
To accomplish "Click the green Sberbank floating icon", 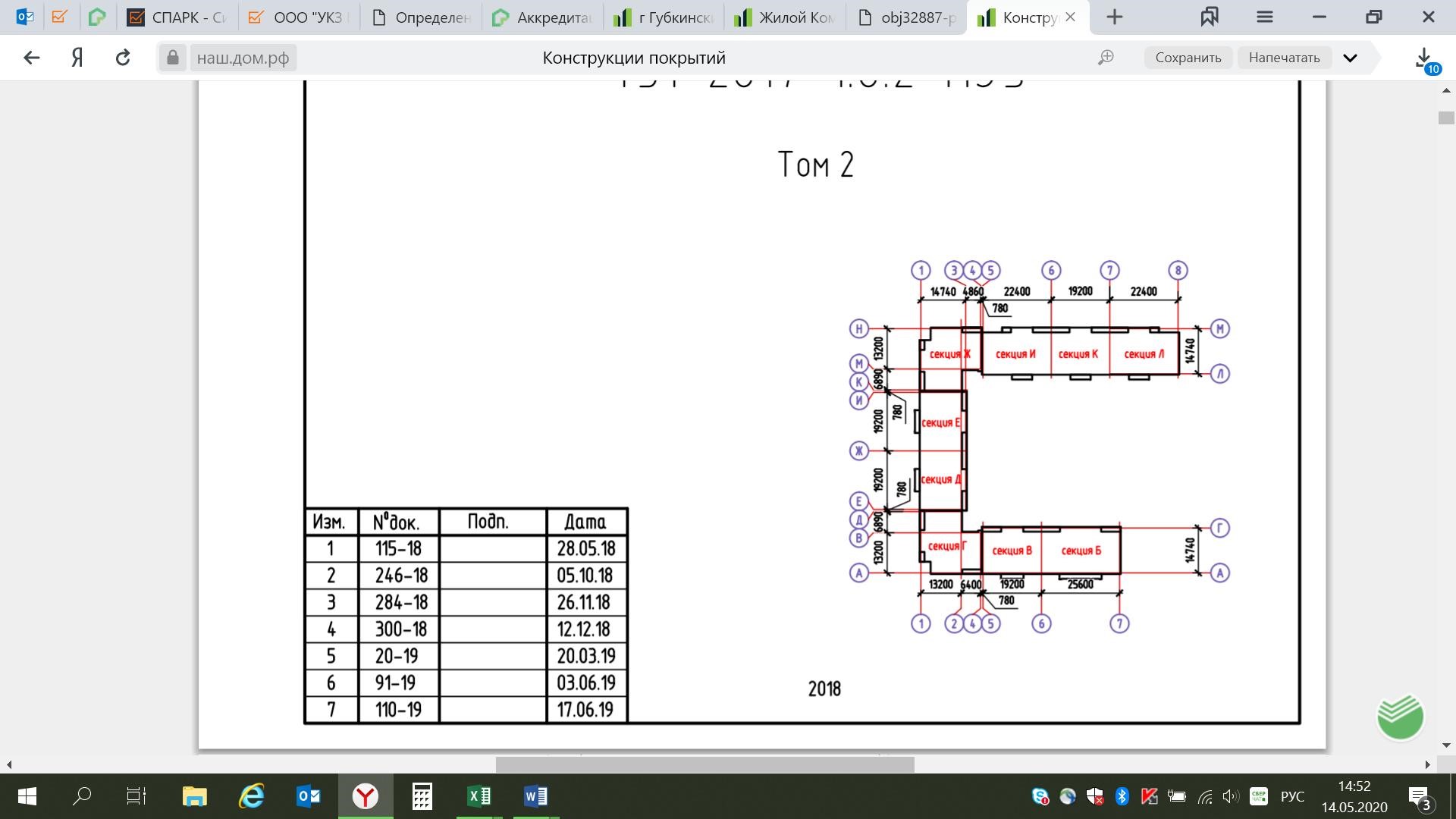I will coord(1400,717).
